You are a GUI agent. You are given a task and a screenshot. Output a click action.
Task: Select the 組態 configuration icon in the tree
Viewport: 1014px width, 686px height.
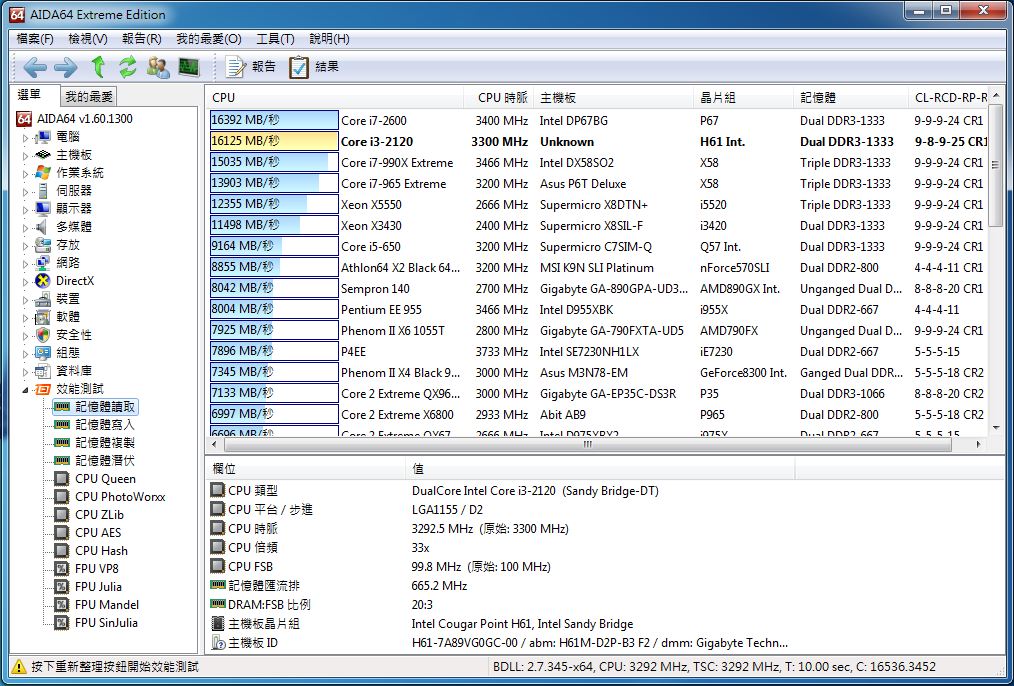coord(43,353)
